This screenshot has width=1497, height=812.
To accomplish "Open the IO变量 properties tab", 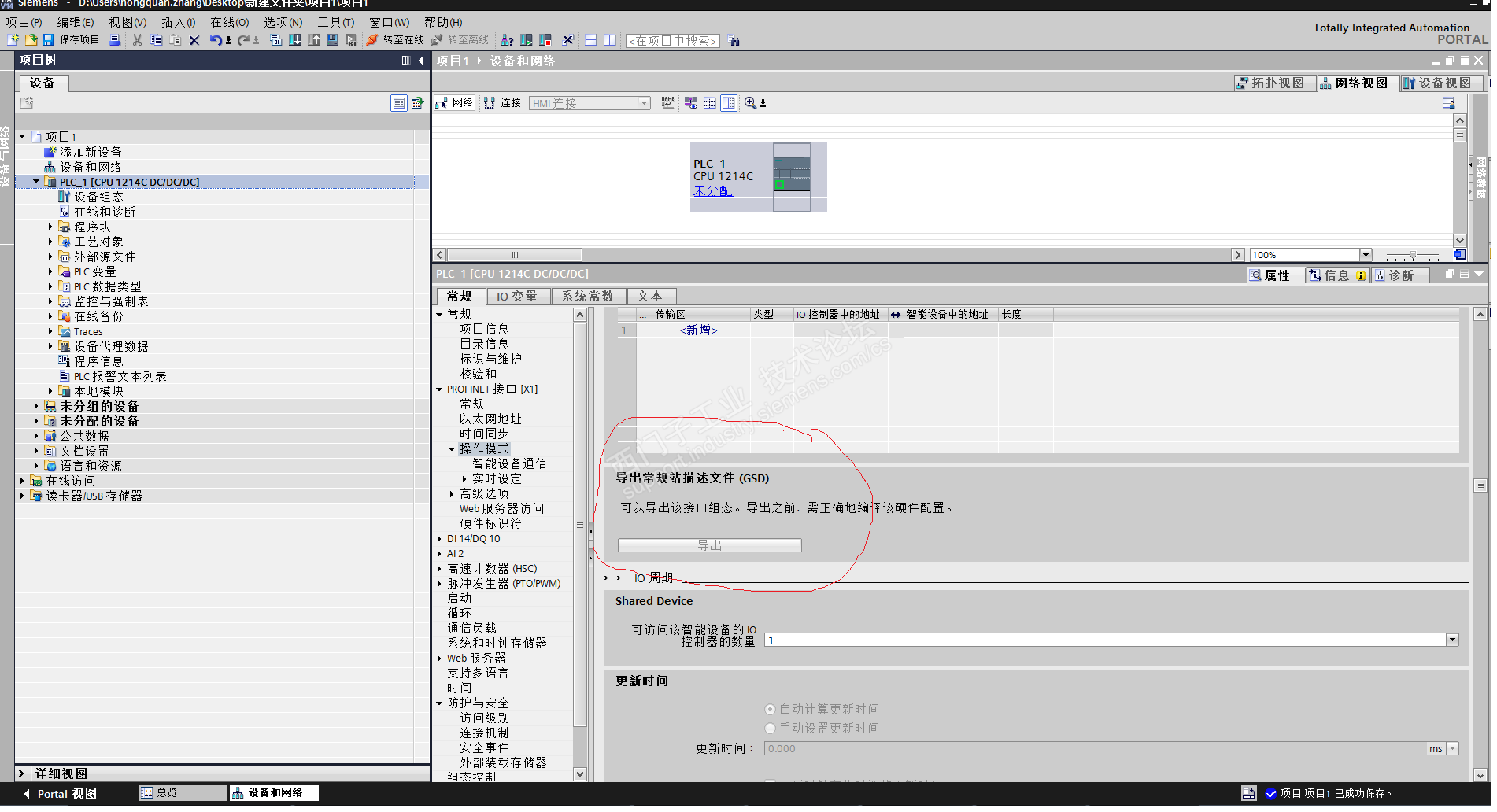I will coord(517,297).
